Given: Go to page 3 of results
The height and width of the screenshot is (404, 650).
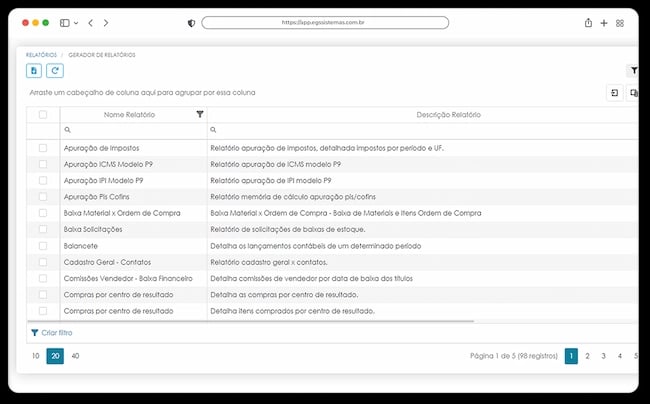Looking at the screenshot, I should tap(604, 356).
